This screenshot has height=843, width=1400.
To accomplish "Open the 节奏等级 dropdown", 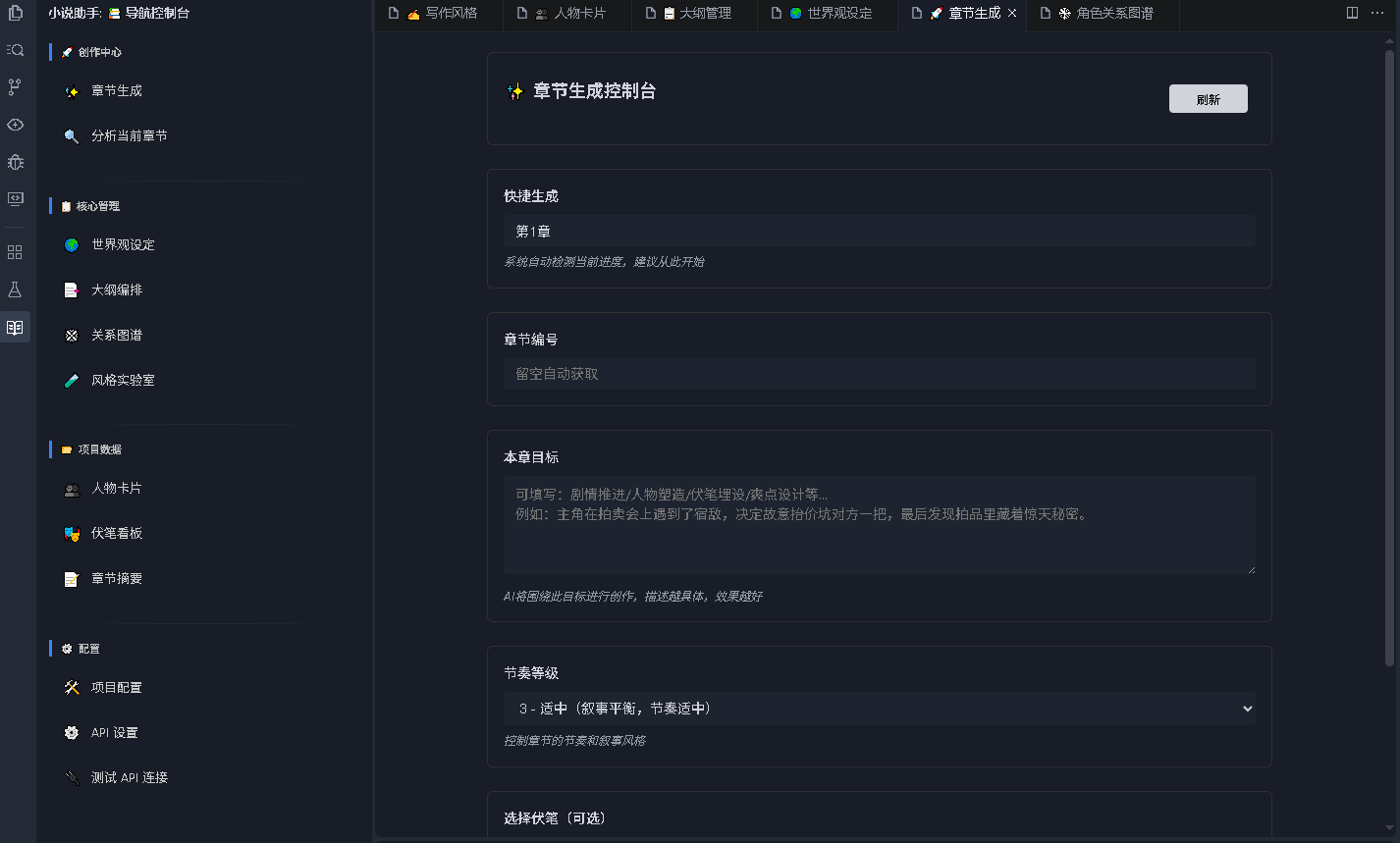I will 879,708.
